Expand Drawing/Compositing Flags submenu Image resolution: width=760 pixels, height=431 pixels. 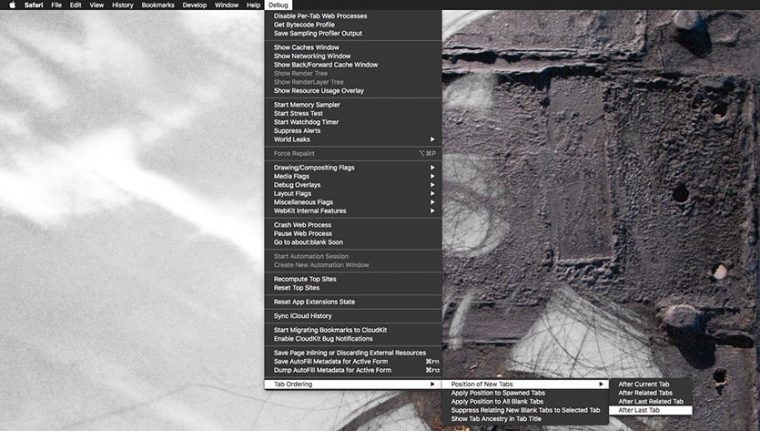click(353, 168)
